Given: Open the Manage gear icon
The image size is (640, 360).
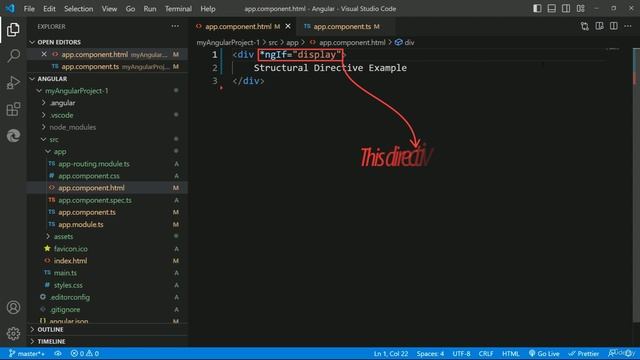Looking at the screenshot, I should point(13,333).
